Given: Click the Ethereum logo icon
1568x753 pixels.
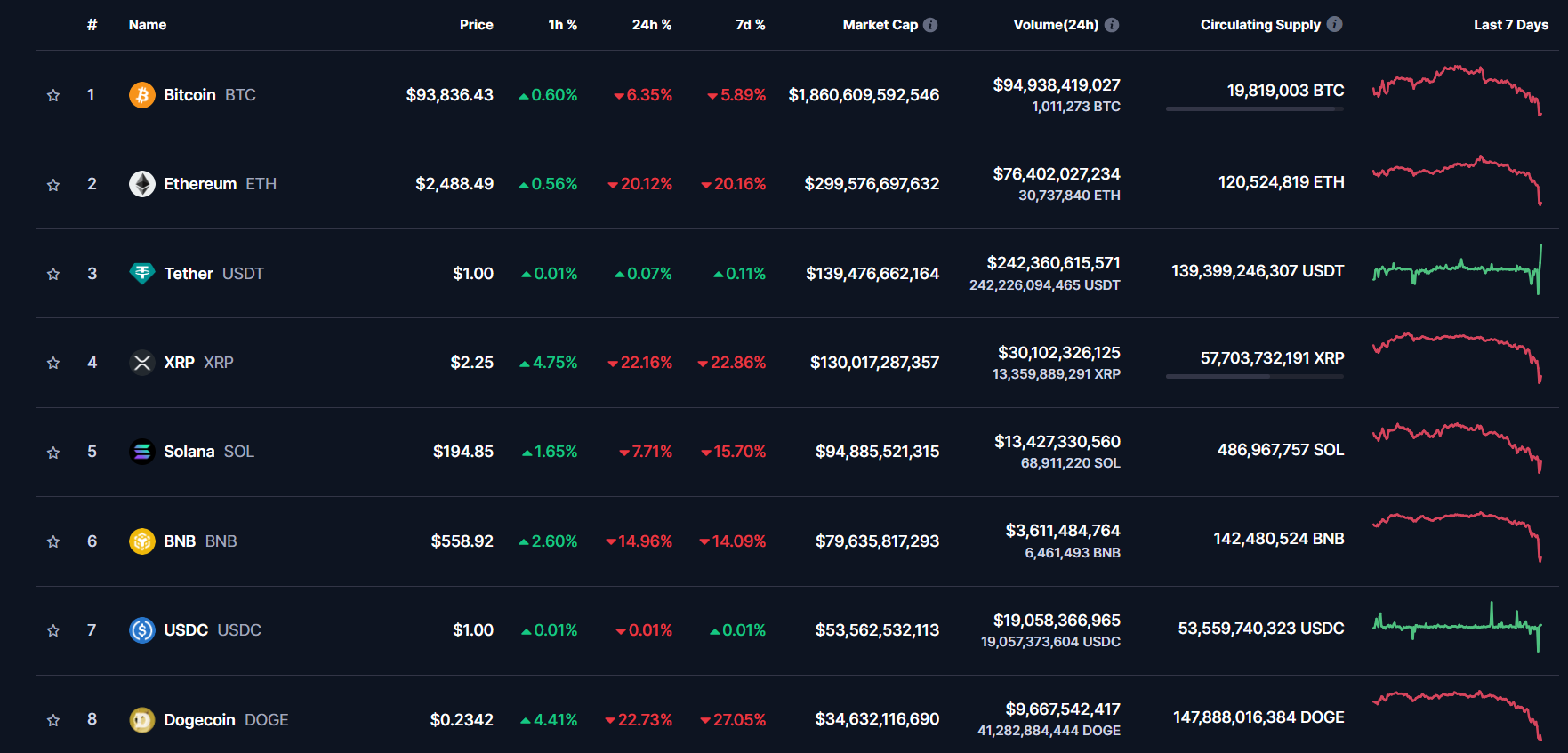Looking at the screenshot, I should pyautogui.click(x=141, y=184).
